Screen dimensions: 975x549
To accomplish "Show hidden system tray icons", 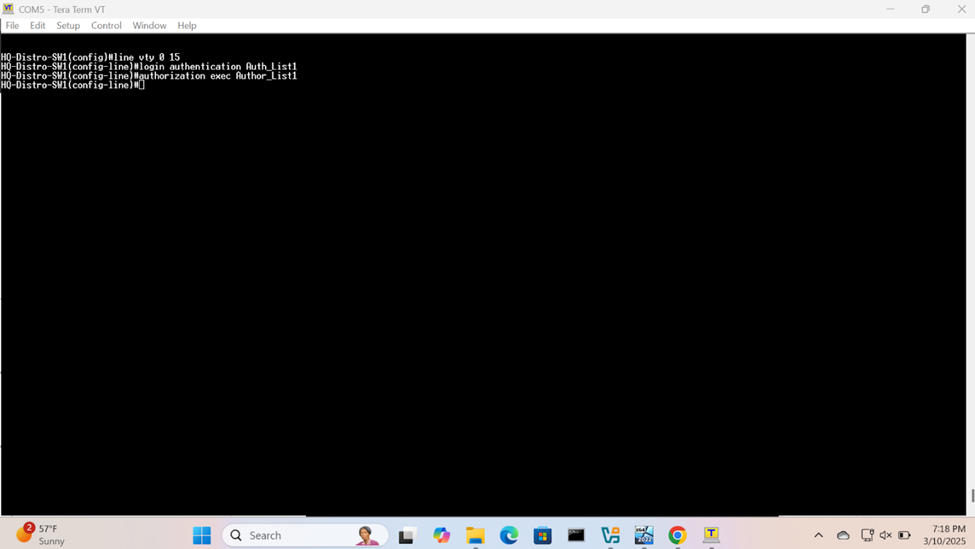I will click(818, 535).
